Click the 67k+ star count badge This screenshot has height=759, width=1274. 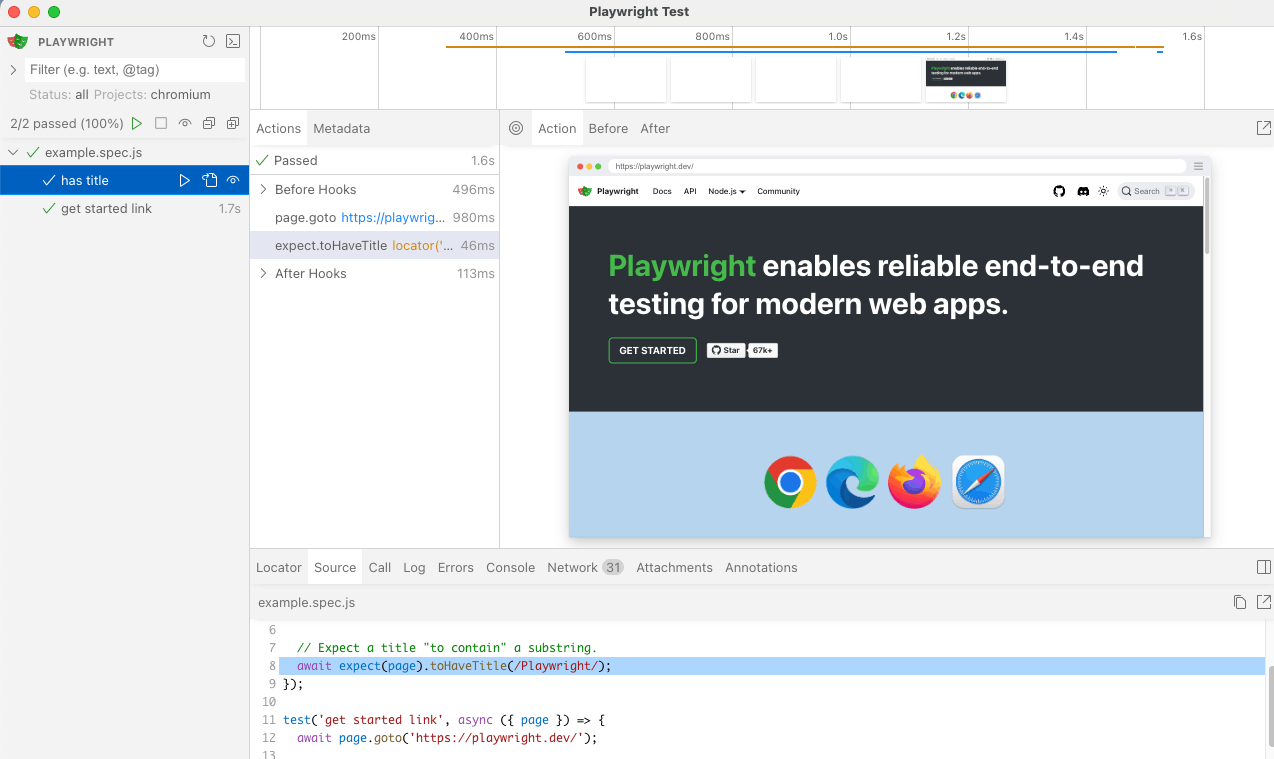click(764, 351)
